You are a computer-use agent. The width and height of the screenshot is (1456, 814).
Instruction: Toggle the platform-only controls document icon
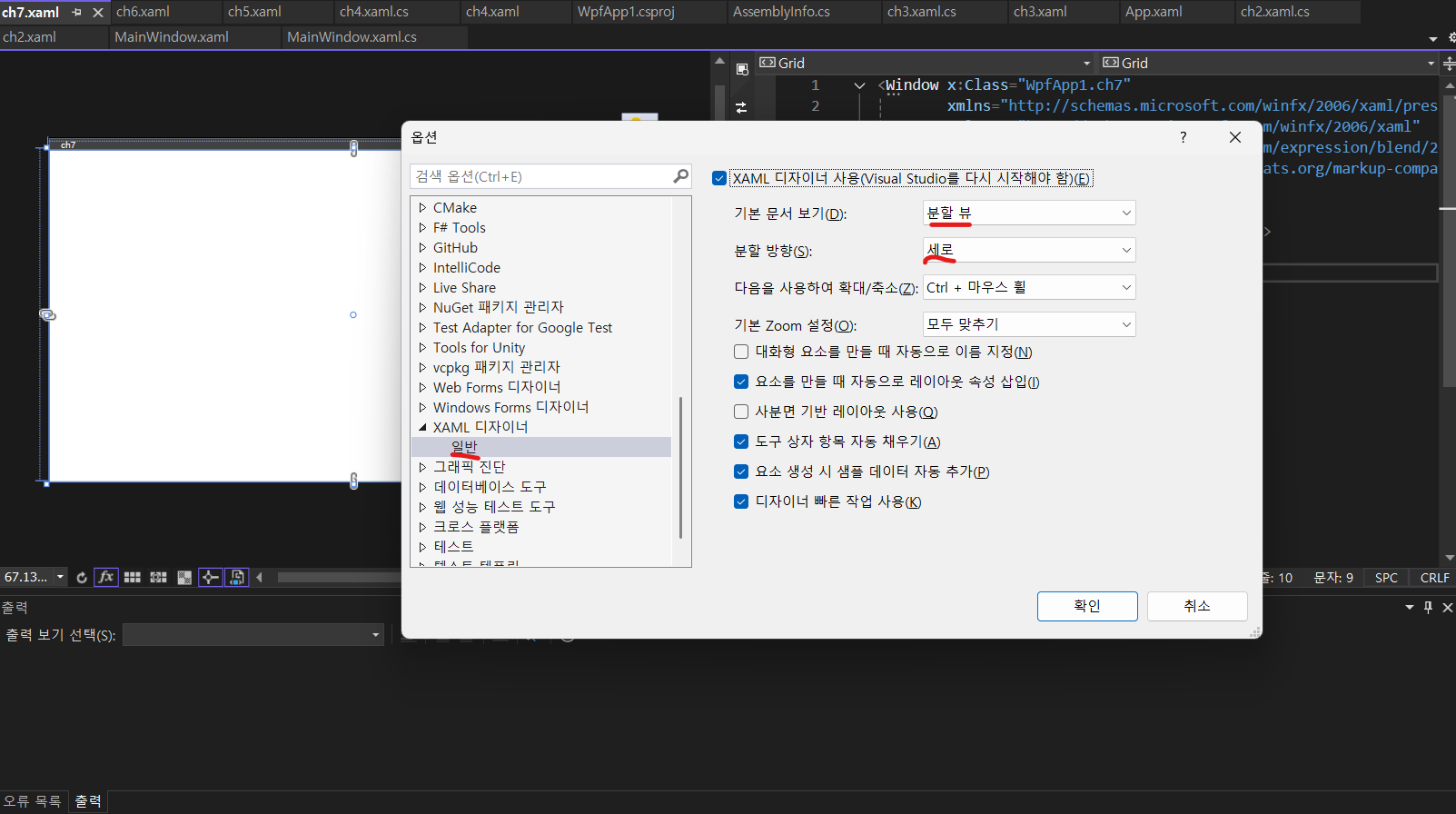(x=237, y=577)
